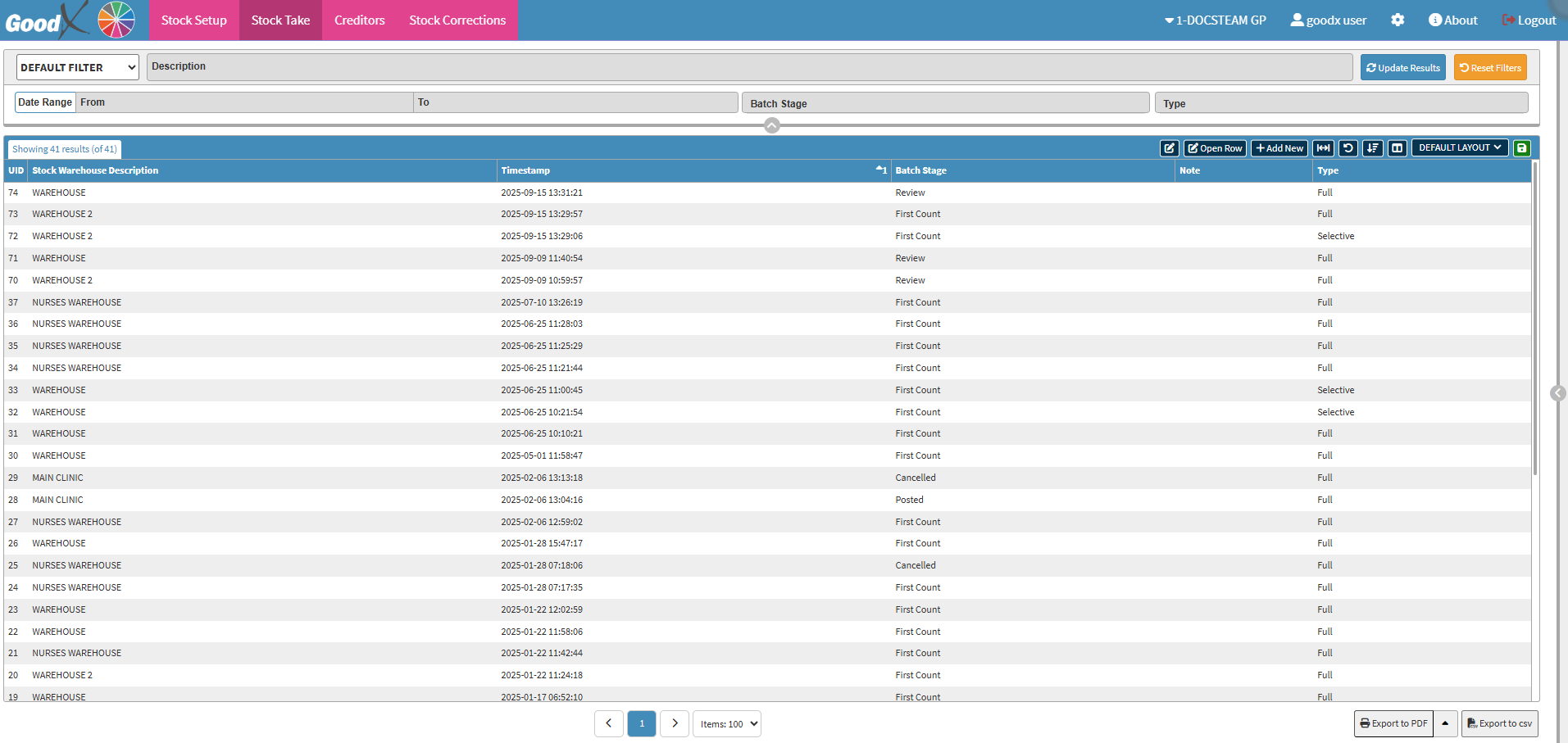Viewport: 1568px width, 743px height.
Task: Open the Items: 100 page size dropdown
Action: 726,724
